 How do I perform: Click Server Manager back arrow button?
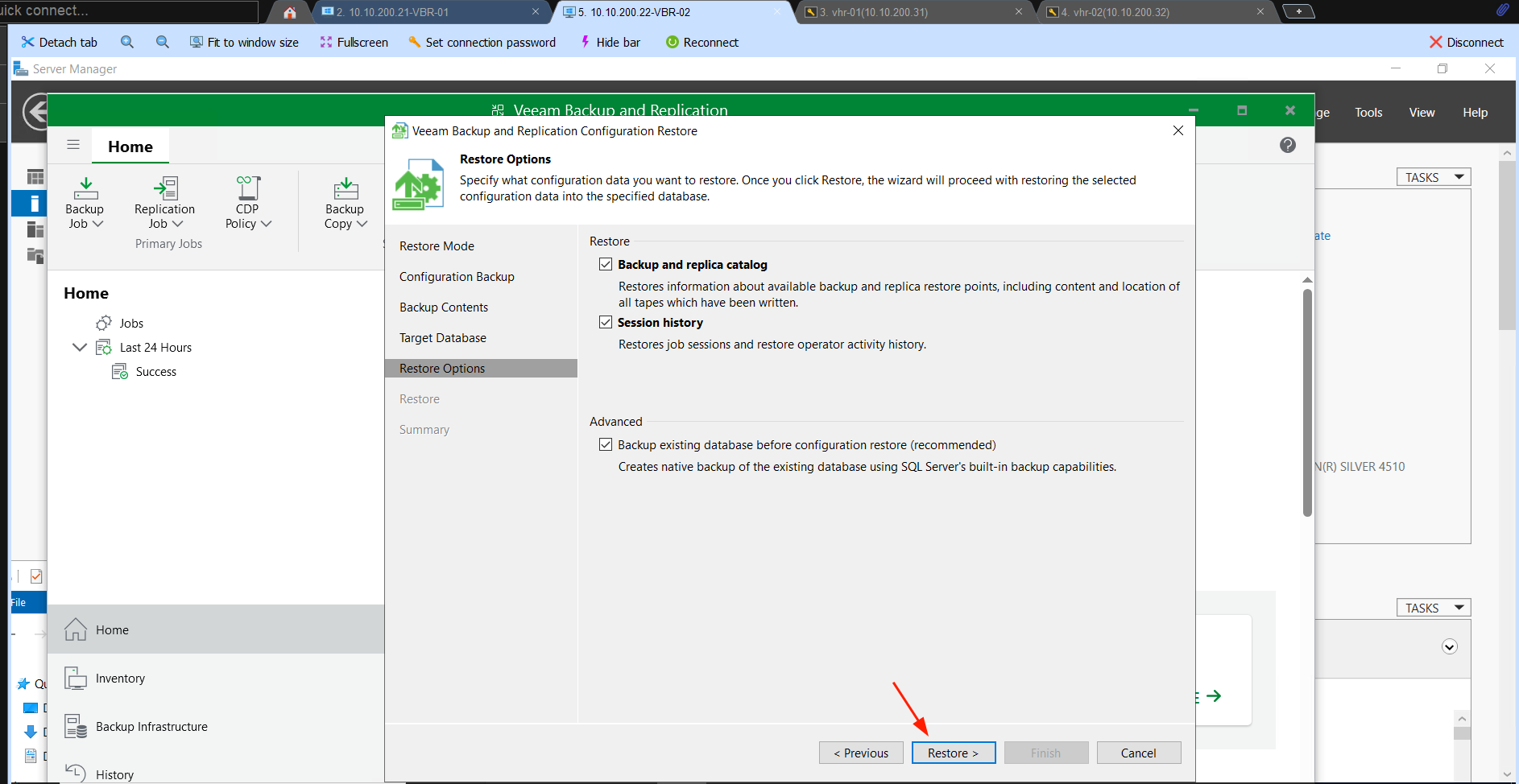click(36, 112)
